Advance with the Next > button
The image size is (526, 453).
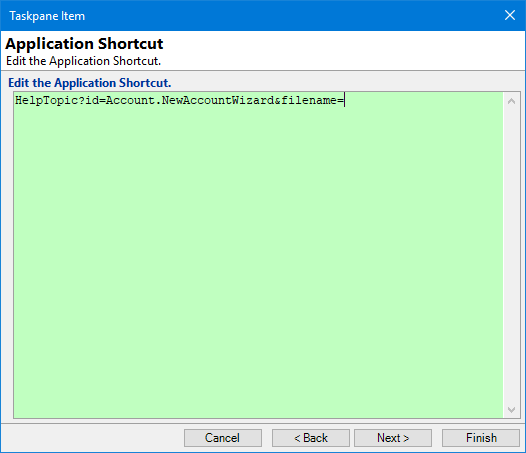coord(393,438)
